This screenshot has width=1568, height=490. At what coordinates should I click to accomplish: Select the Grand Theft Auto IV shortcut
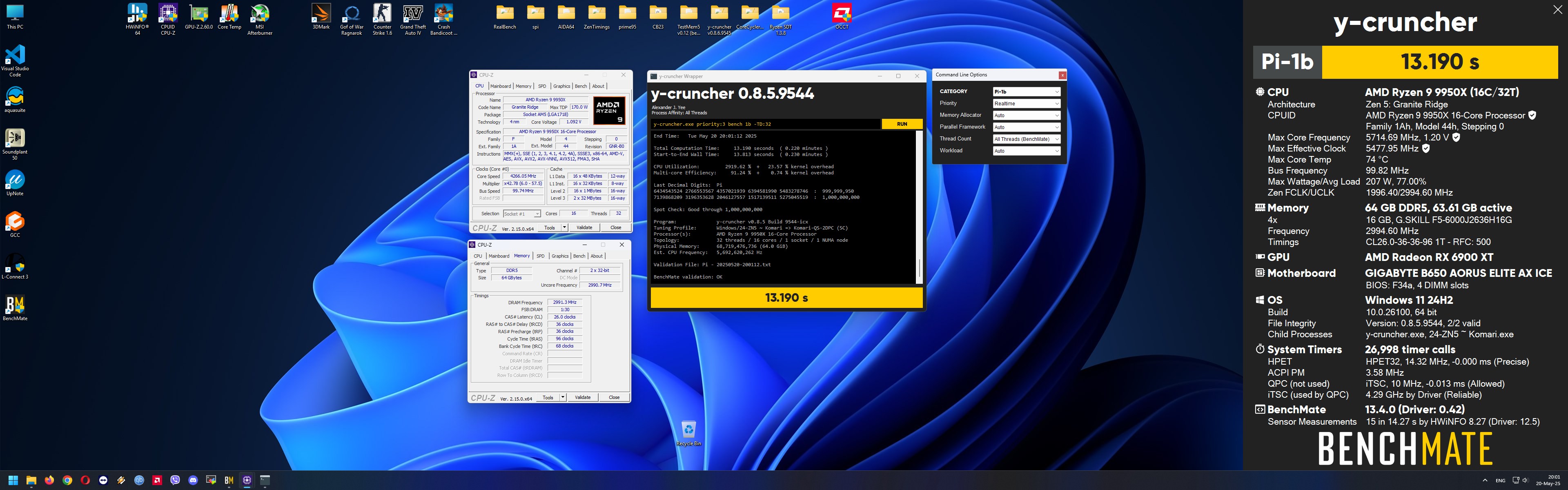(x=413, y=19)
